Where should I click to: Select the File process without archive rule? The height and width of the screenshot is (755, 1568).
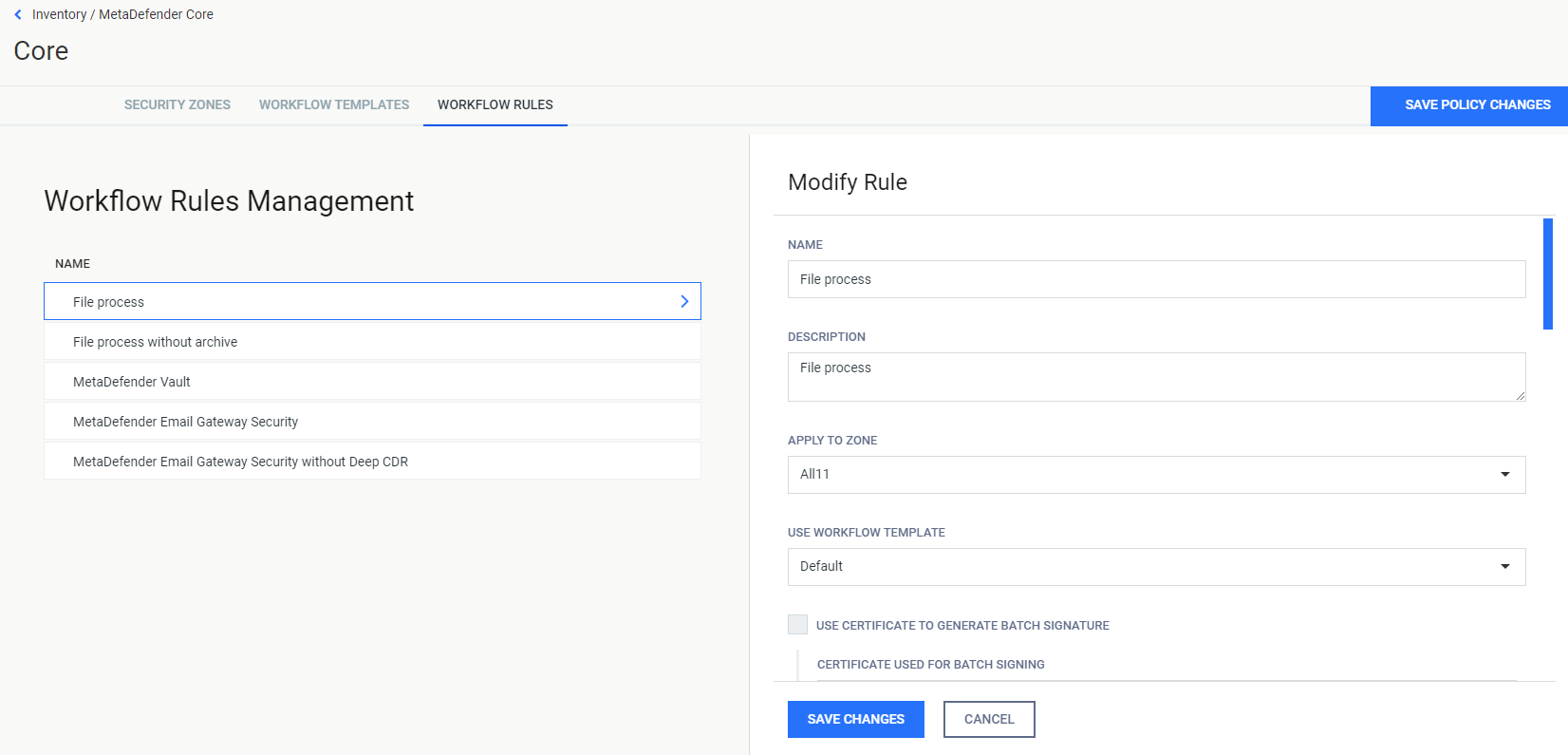(x=372, y=342)
